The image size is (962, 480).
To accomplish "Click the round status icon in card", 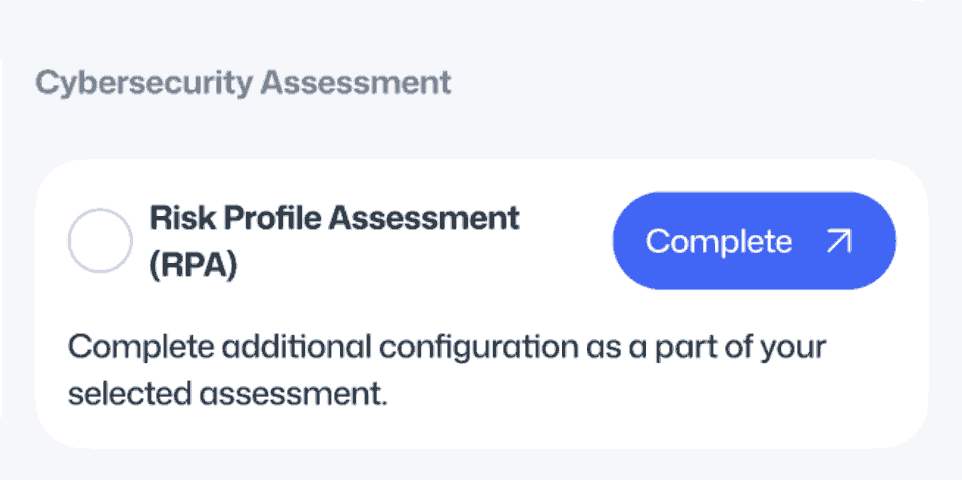I will click(x=99, y=241).
